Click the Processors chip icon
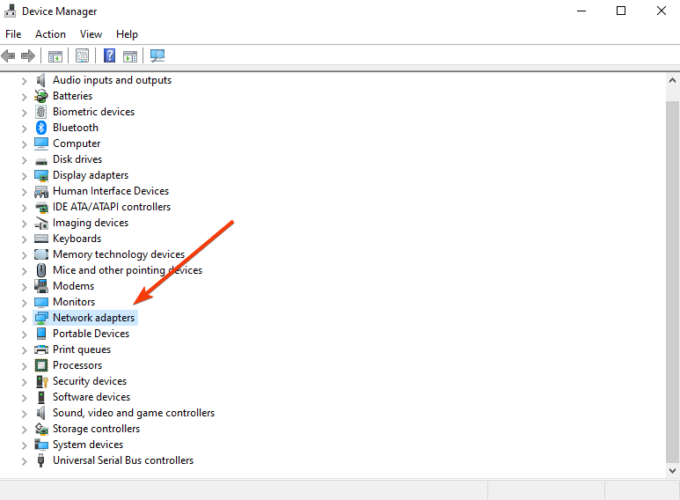The width and height of the screenshot is (680, 500). pos(41,366)
